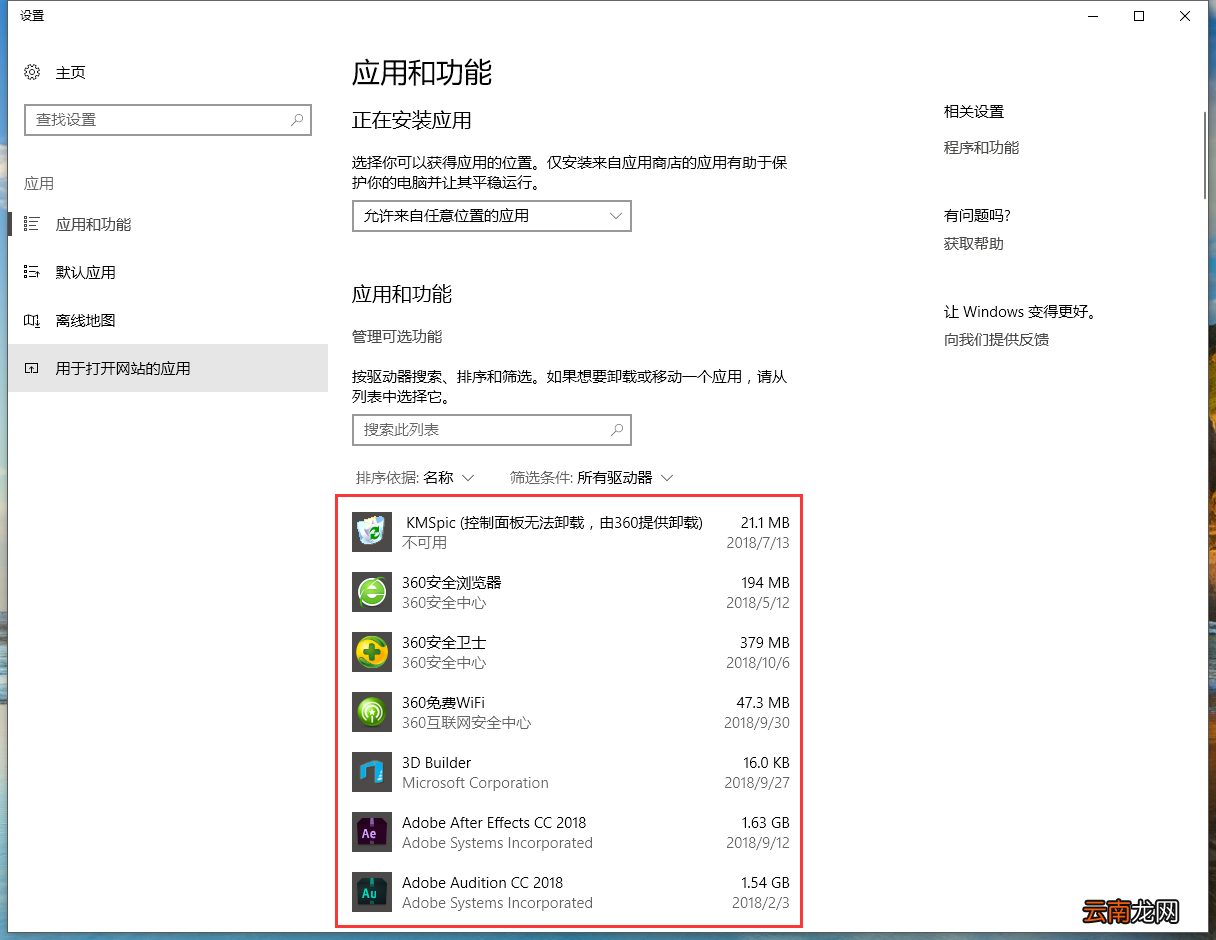Click the 194 MB size value

766,583
